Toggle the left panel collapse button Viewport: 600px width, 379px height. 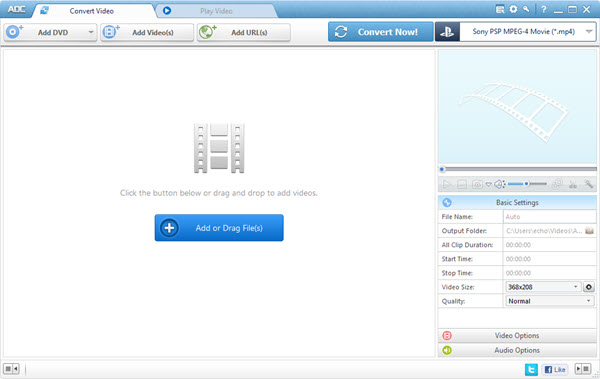11,369
